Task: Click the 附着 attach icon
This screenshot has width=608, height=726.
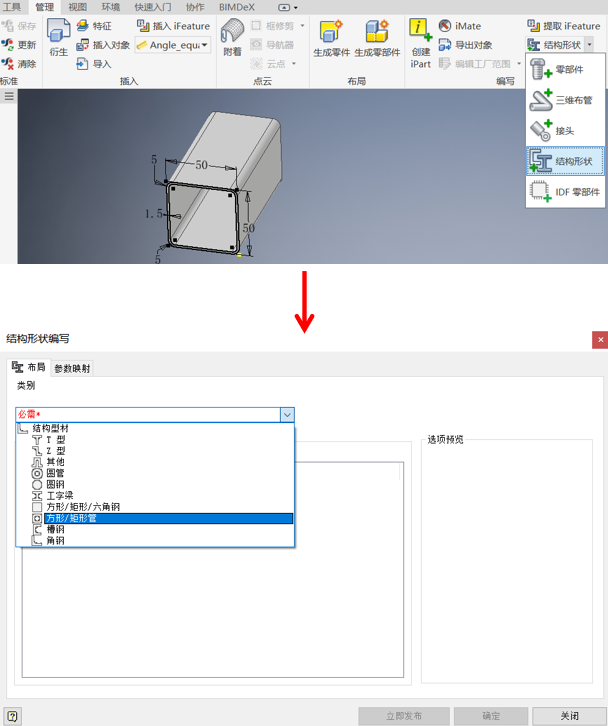Action: (x=232, y=31)
